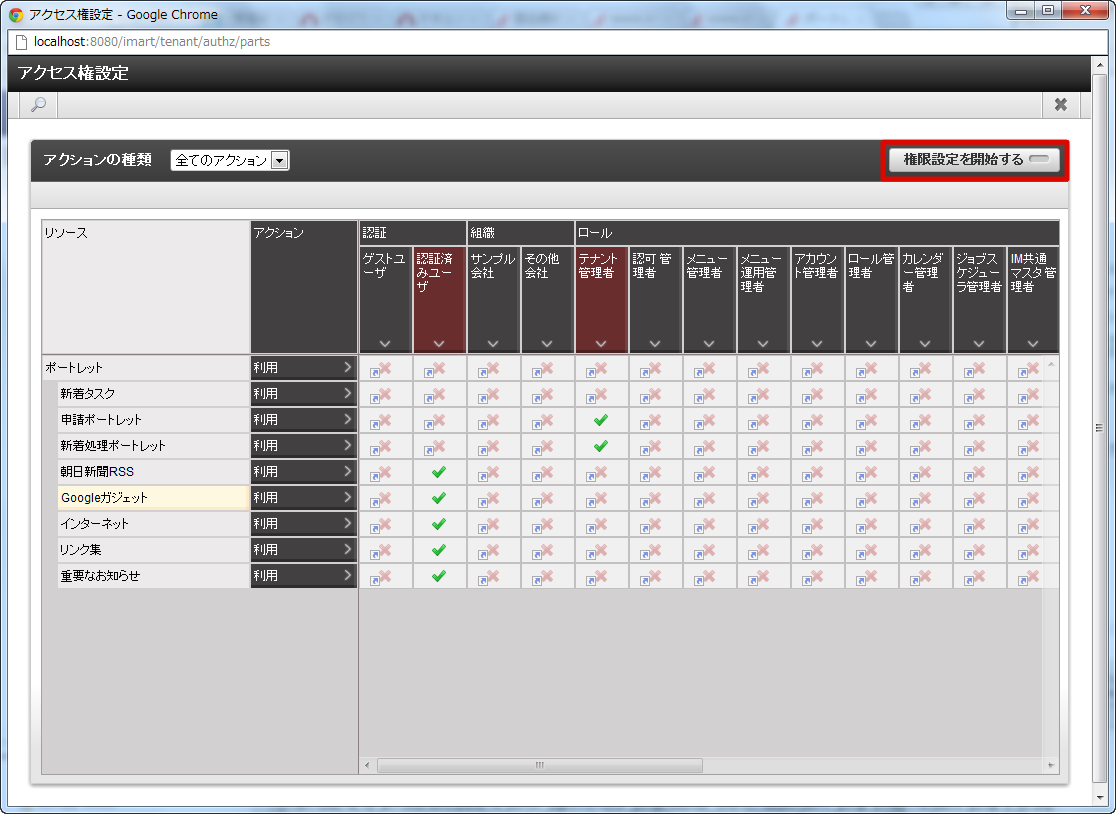Click deny icon for 申請ポートレット IM共通マスタ管理者
Image resolution: width=1116 pixels, height=814 pixels.
click(1028, 421)
